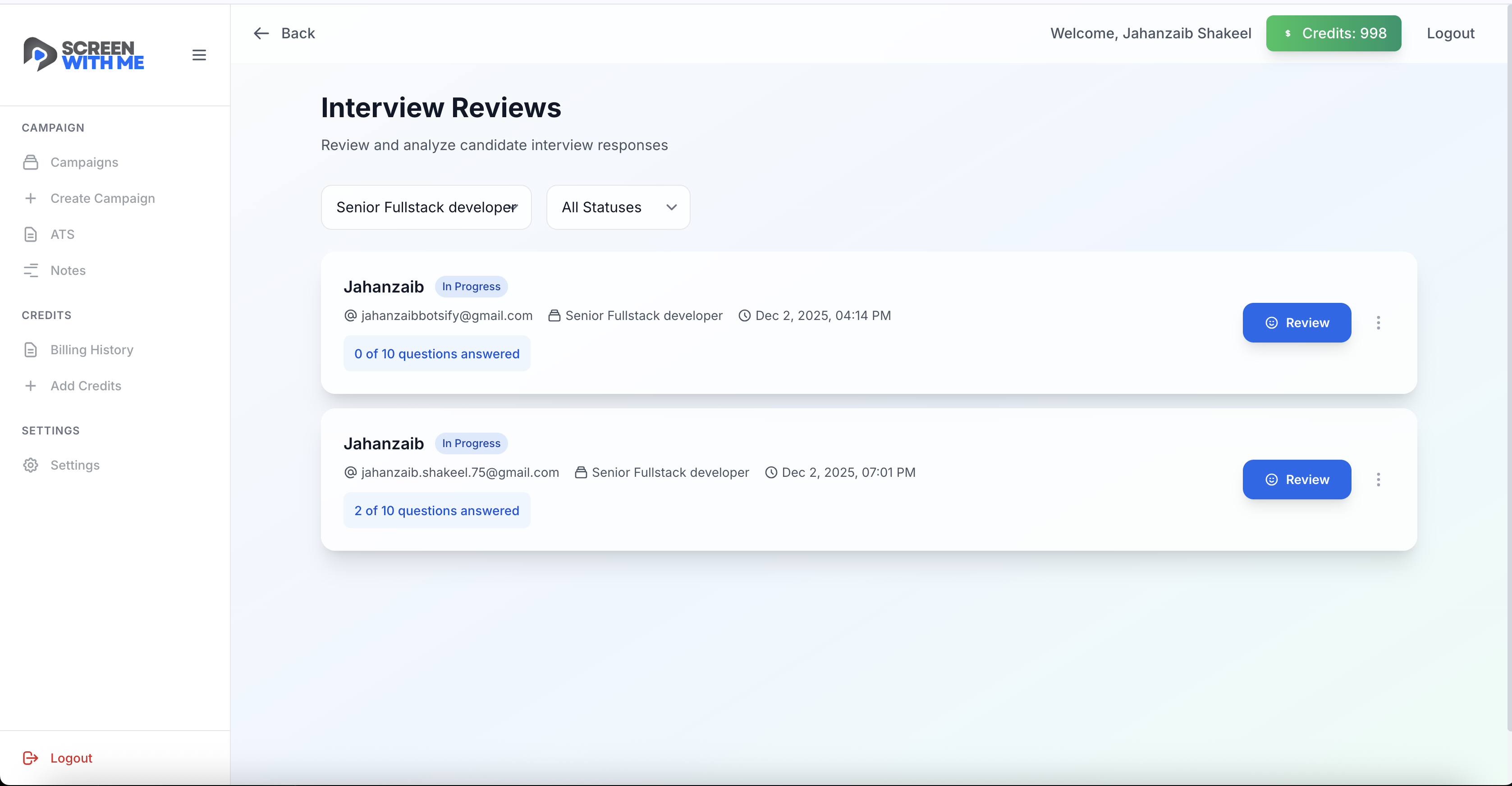Open the three-dot menu on Jahanzaib's first card
Image resolution: width=1512 pixels, height=786 pixels.
coord(1379,322)
